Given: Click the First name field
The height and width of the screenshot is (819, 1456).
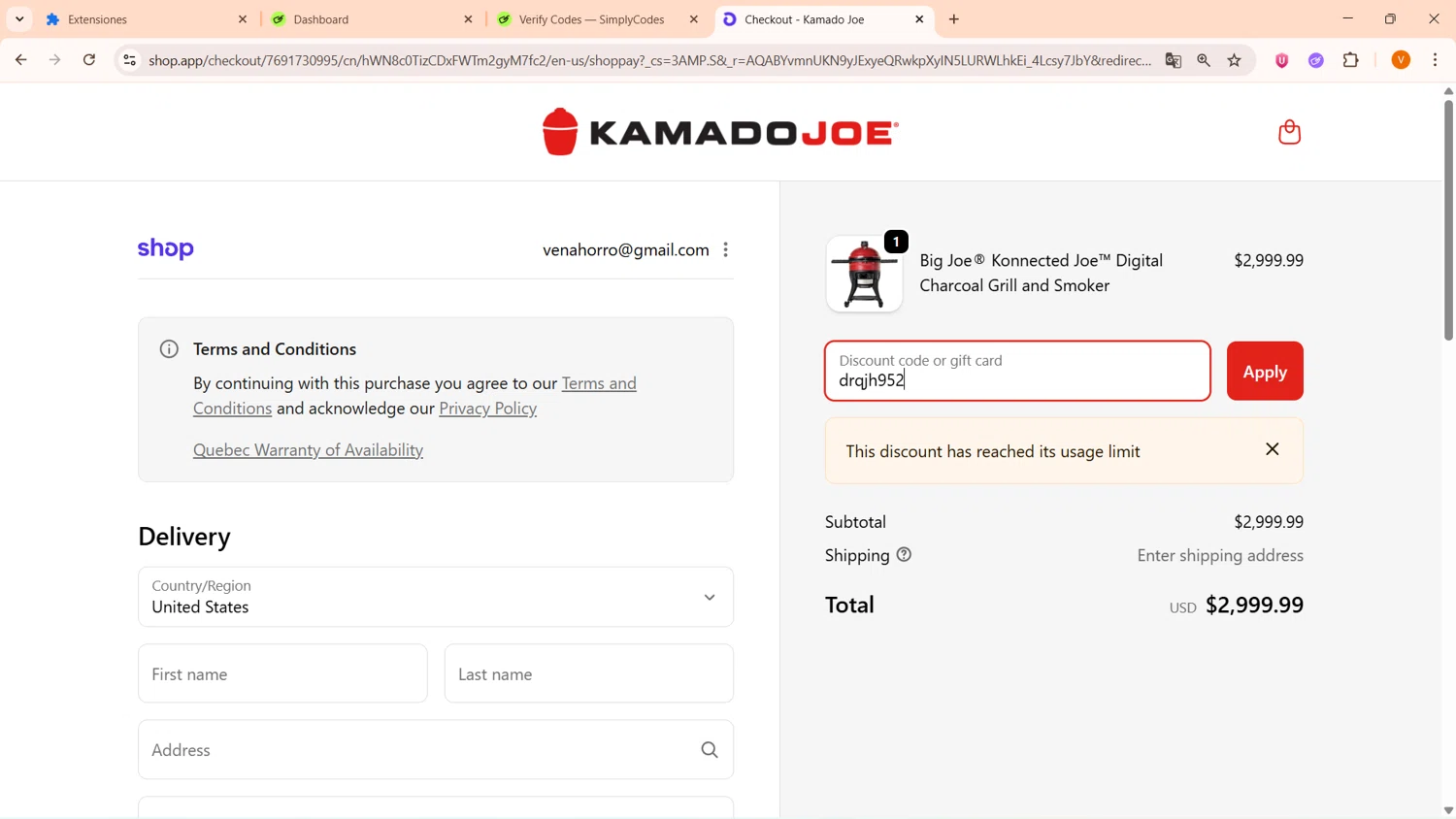Looking at the screenshot, I should pyautogui.click(x=282, y=673).
